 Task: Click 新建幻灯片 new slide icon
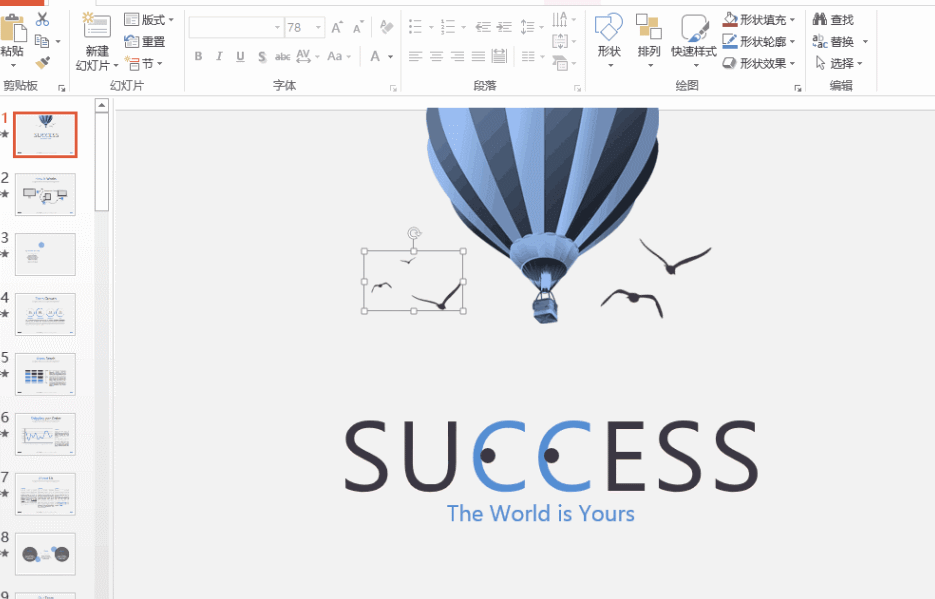(96, 26)
